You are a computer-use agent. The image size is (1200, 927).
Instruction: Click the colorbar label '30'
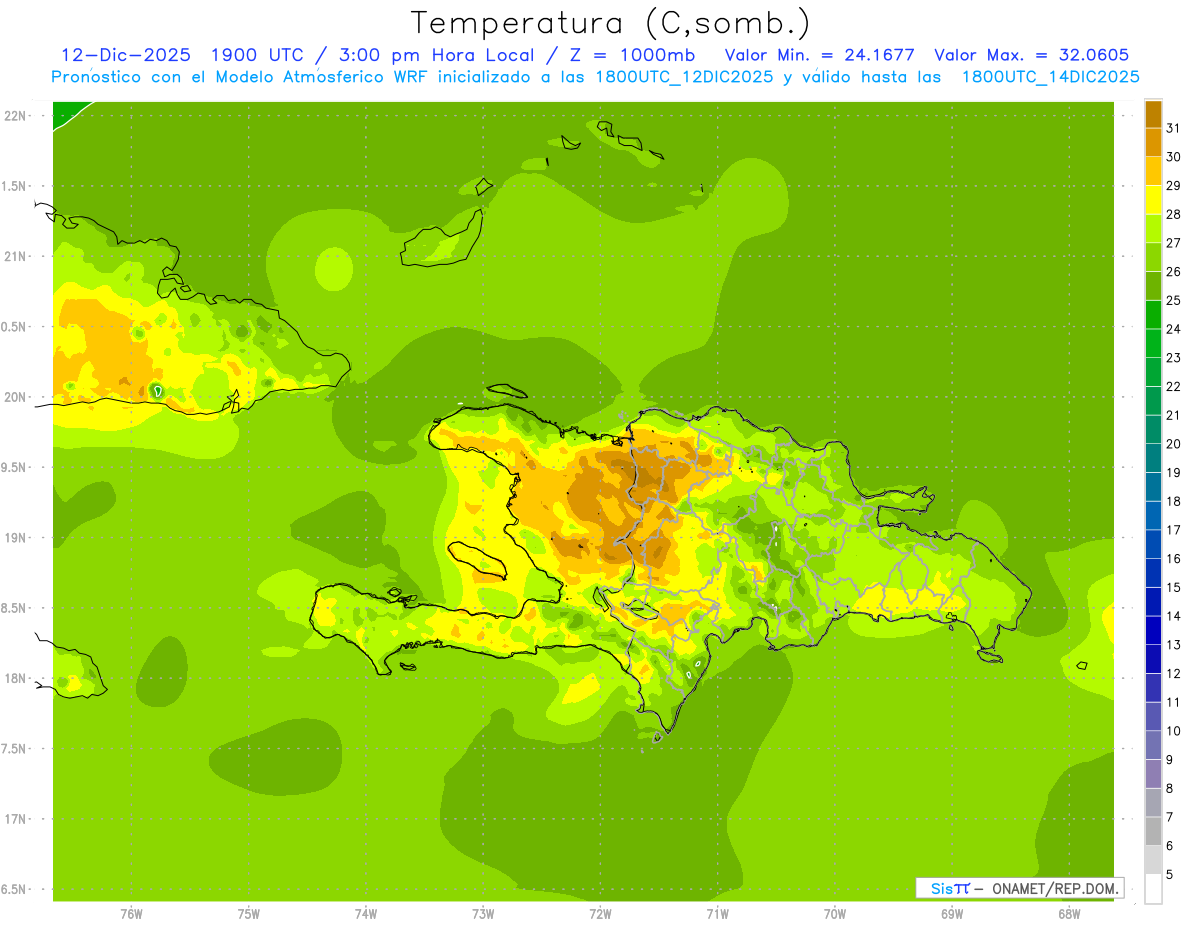pyautogui.click(x=1174, y=156)
